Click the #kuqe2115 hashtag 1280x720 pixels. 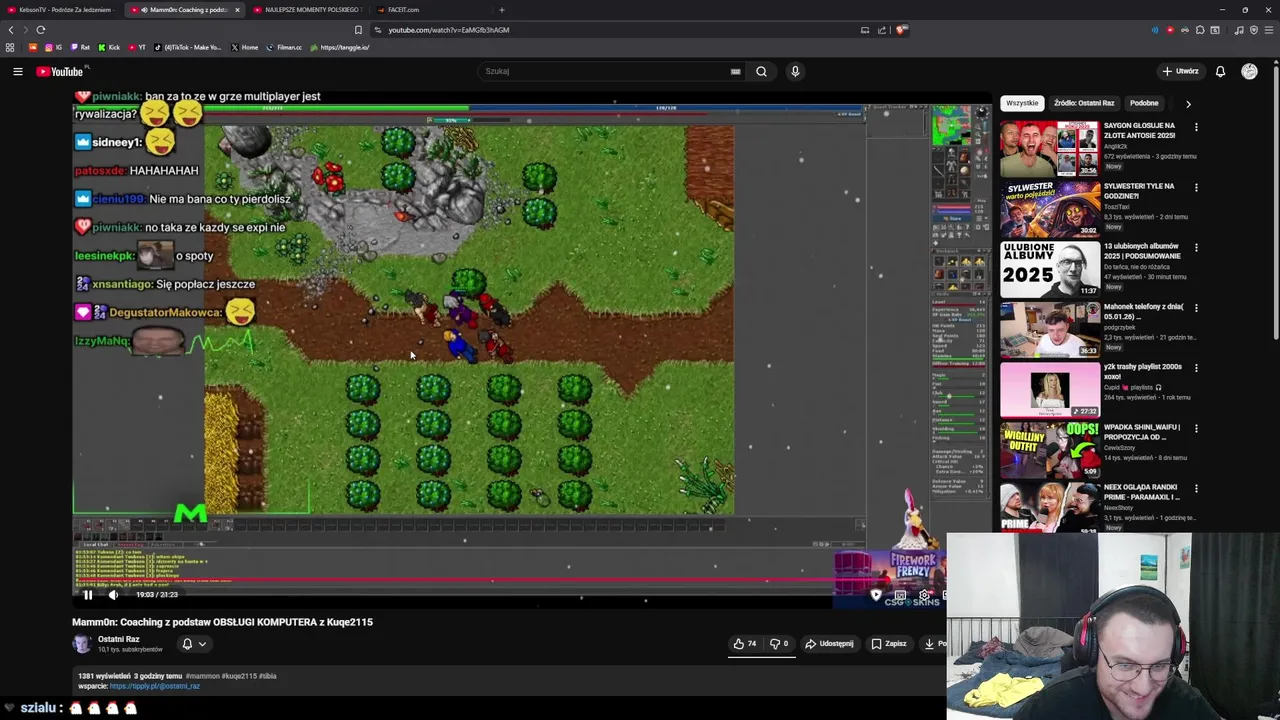pos(238,676)
